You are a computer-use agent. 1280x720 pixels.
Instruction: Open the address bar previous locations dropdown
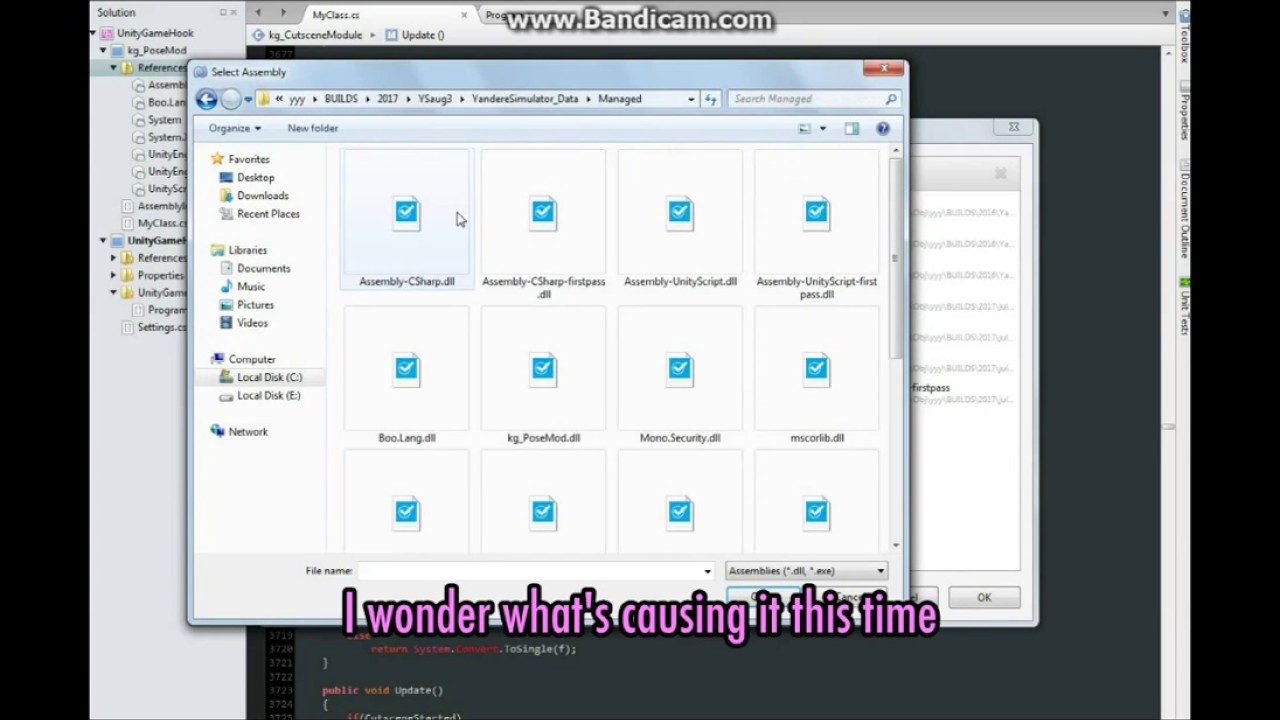[x=691, y=99]
